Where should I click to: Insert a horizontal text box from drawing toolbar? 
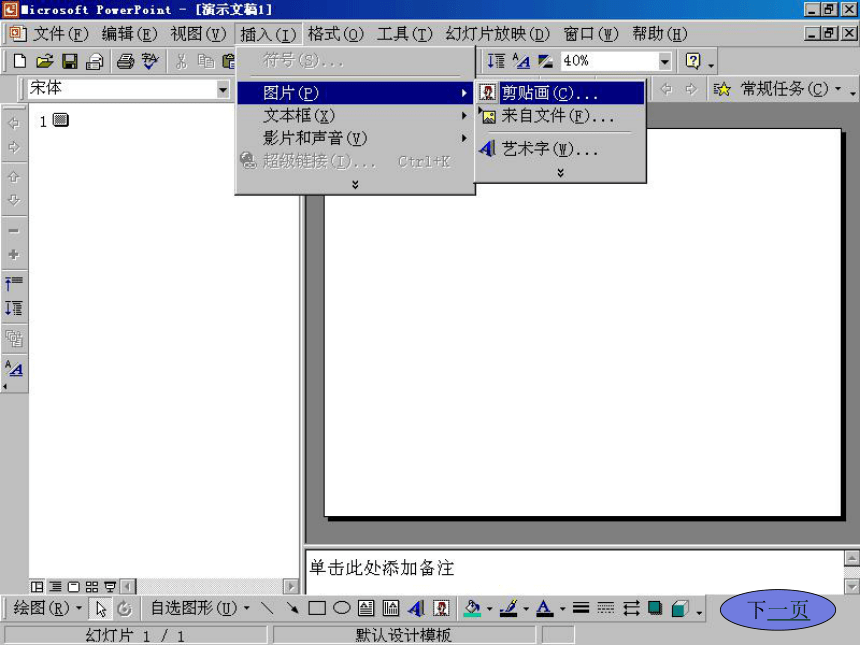pos(366,608)
